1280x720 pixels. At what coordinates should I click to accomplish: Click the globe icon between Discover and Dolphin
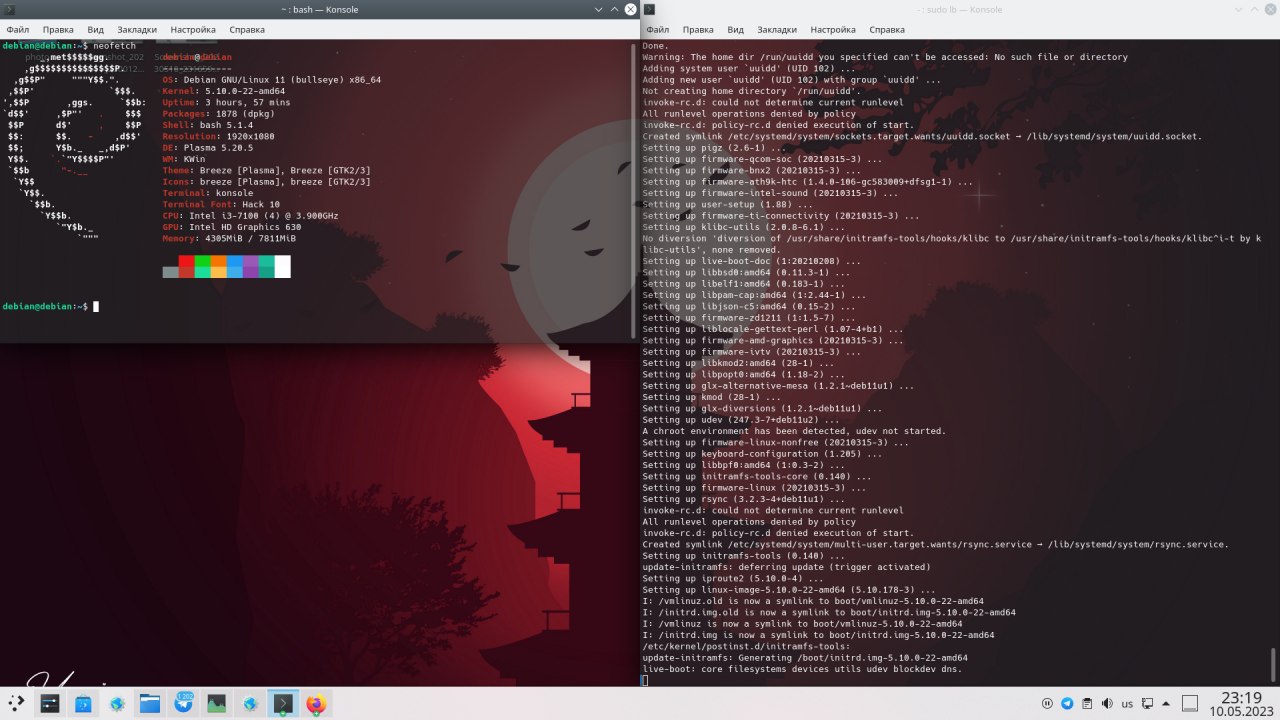[x=117, y=704]
